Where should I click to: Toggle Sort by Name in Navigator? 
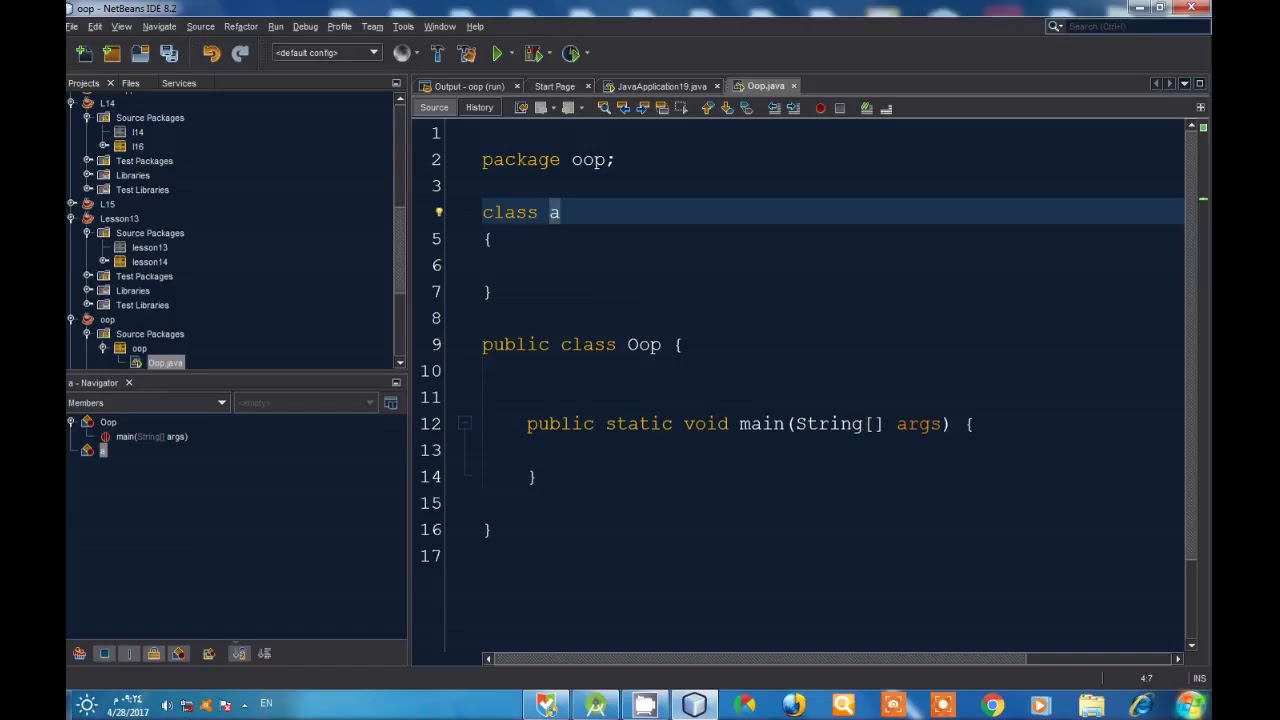pyautogui.click(x=239, y=654)
